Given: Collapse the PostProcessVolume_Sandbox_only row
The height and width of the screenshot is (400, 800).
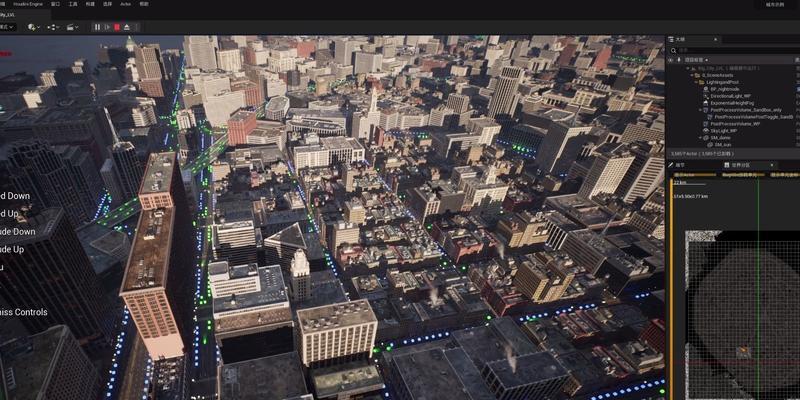Looking at the screenshot, I should (x=700, y=110).
